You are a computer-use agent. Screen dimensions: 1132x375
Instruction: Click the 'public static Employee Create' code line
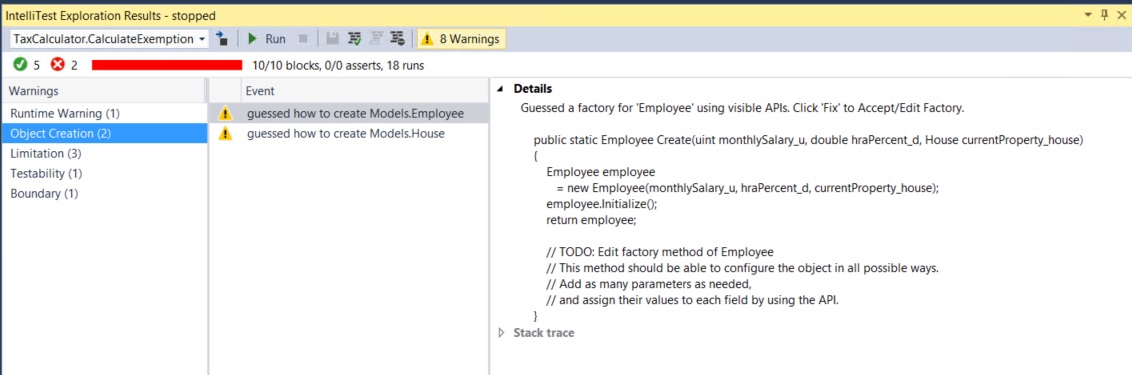(x=808, y=139)
